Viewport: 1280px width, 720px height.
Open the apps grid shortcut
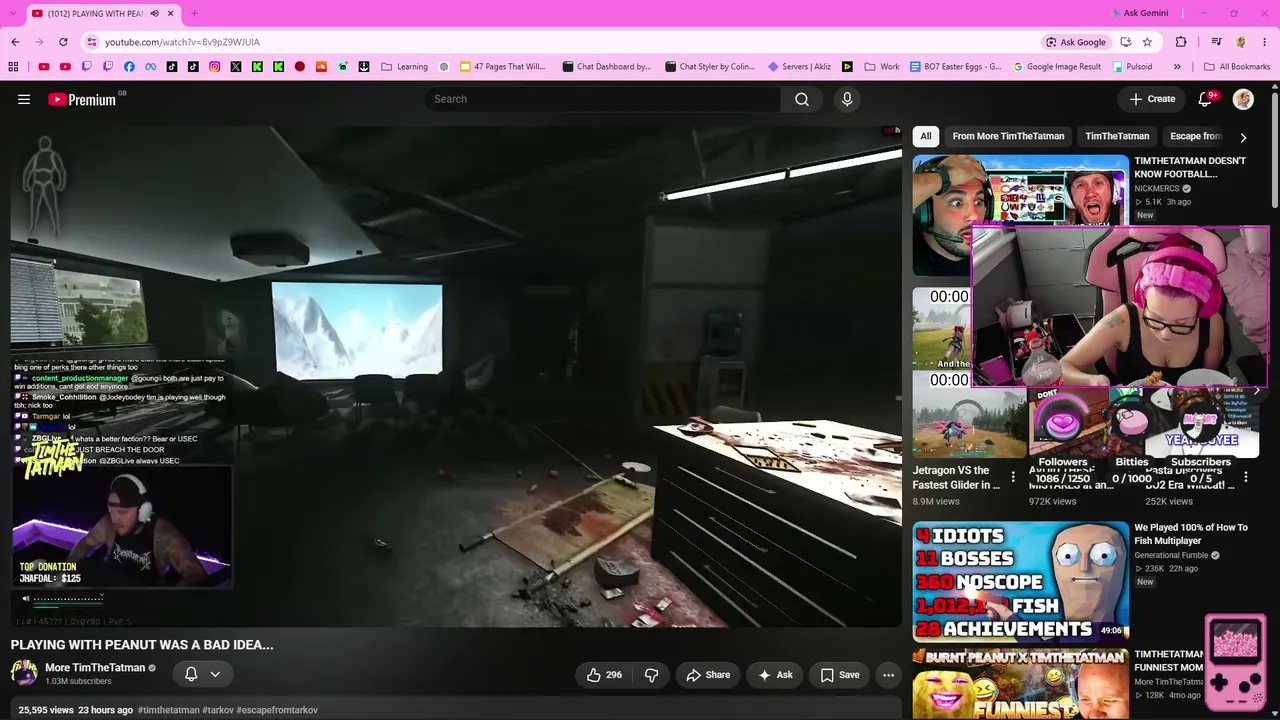pos(13,67)
